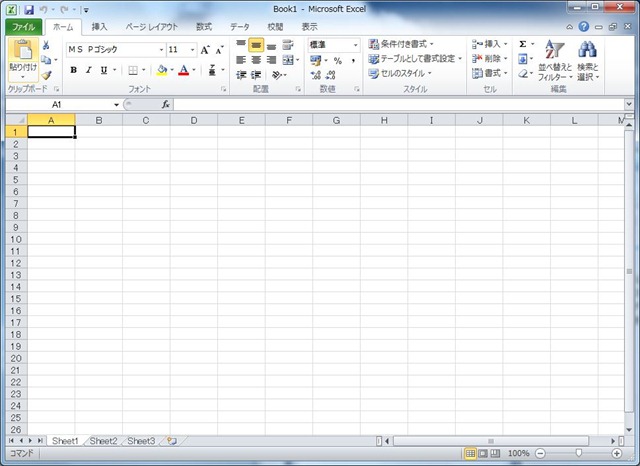Open the number format dropdown 標準
The width and height of the screenshot is (640, 466).
click(x=356, y=45)
